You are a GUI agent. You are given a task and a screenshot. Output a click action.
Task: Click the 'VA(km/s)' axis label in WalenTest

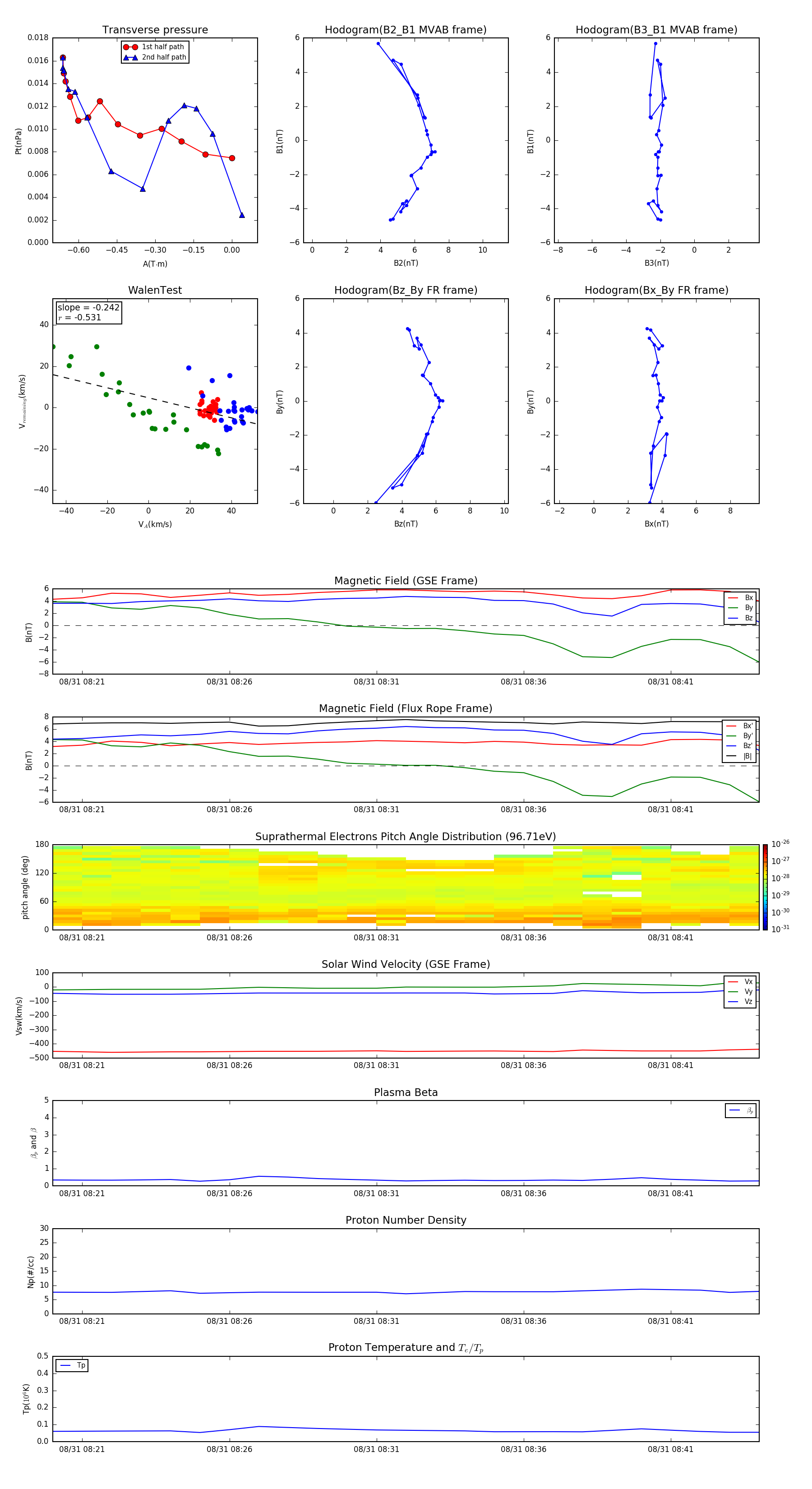click(x=155, y=524)
